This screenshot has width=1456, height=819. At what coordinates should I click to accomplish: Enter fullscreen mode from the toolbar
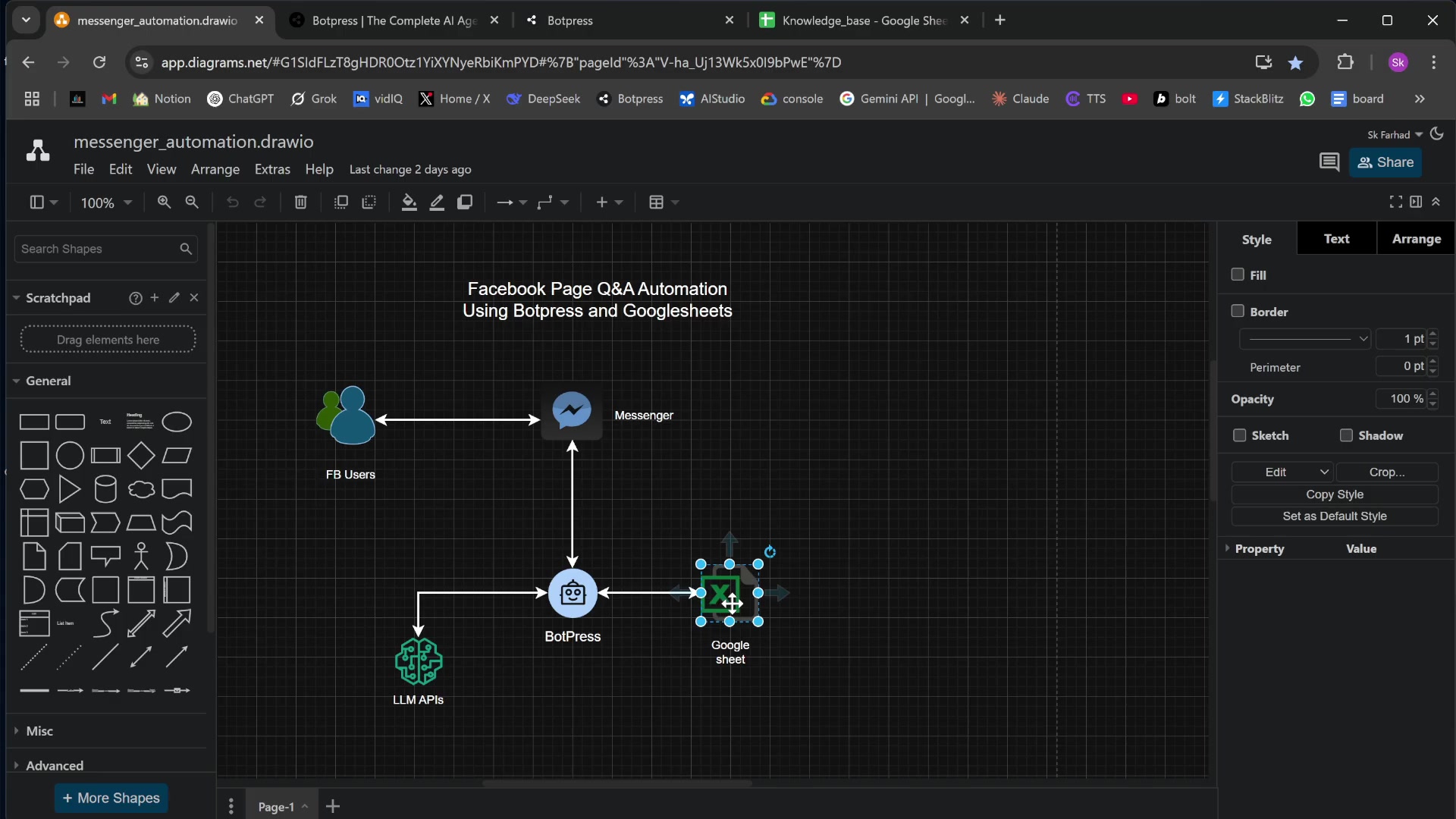(x=1395, y=202)
